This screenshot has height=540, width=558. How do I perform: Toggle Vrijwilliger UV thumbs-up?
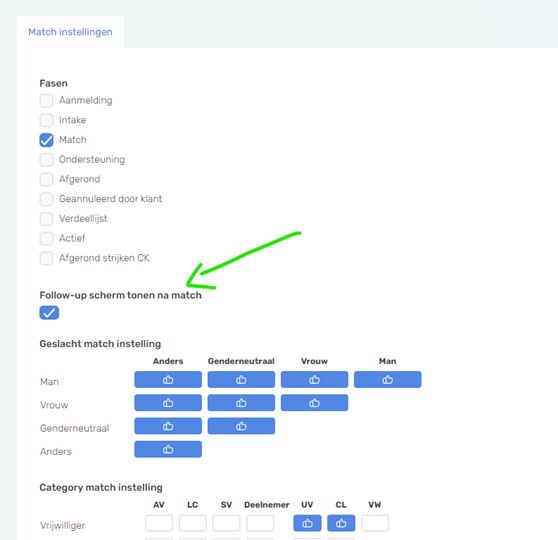(x=307, y=523)
